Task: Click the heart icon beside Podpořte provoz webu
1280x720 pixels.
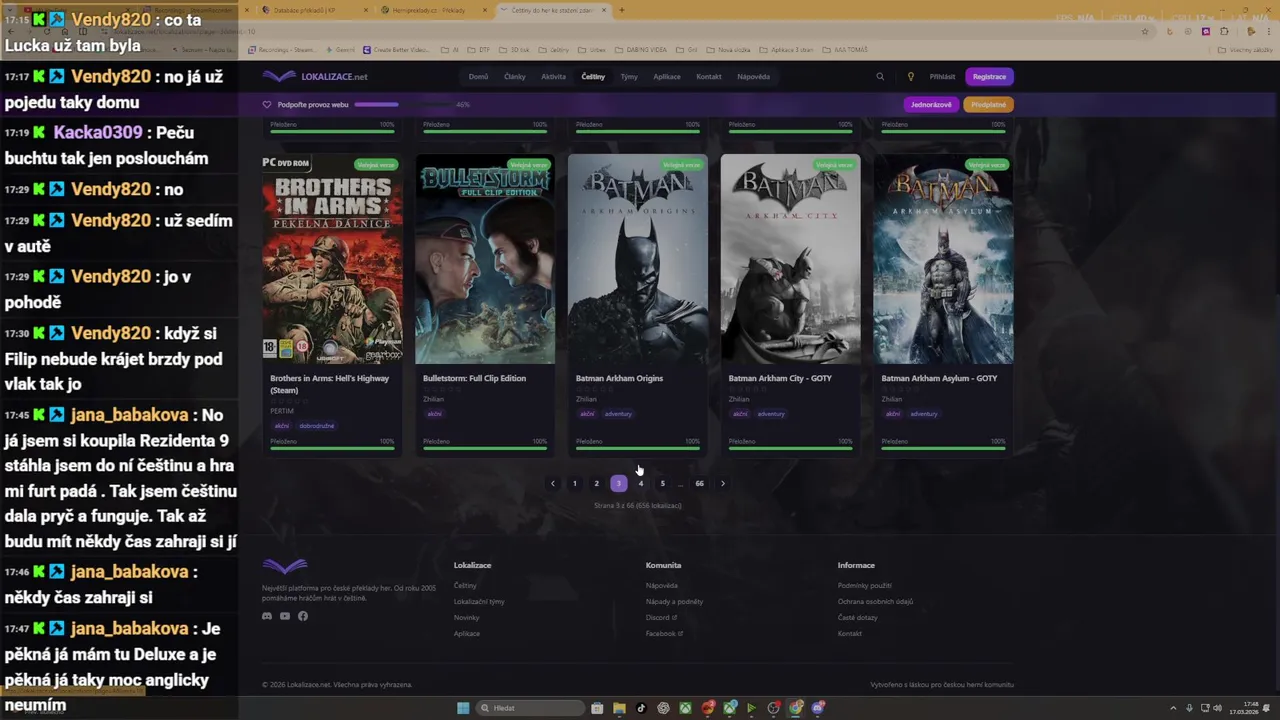Action: click(x=267, y=104)
